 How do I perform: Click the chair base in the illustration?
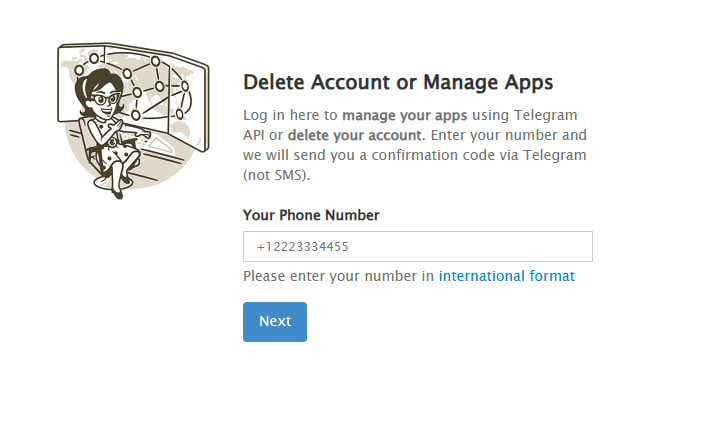[112, 183]
